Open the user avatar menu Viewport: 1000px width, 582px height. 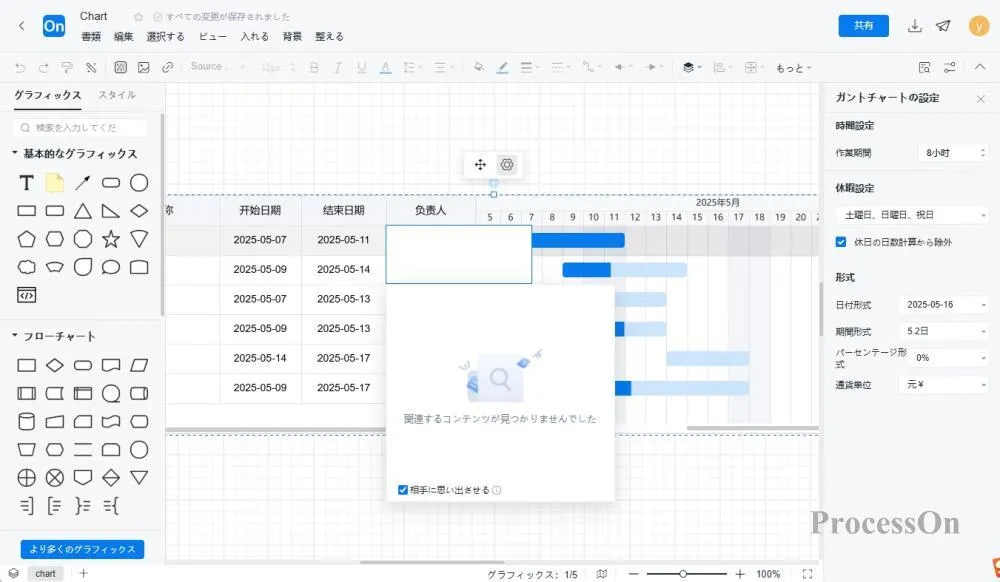(x=978, y=25)
